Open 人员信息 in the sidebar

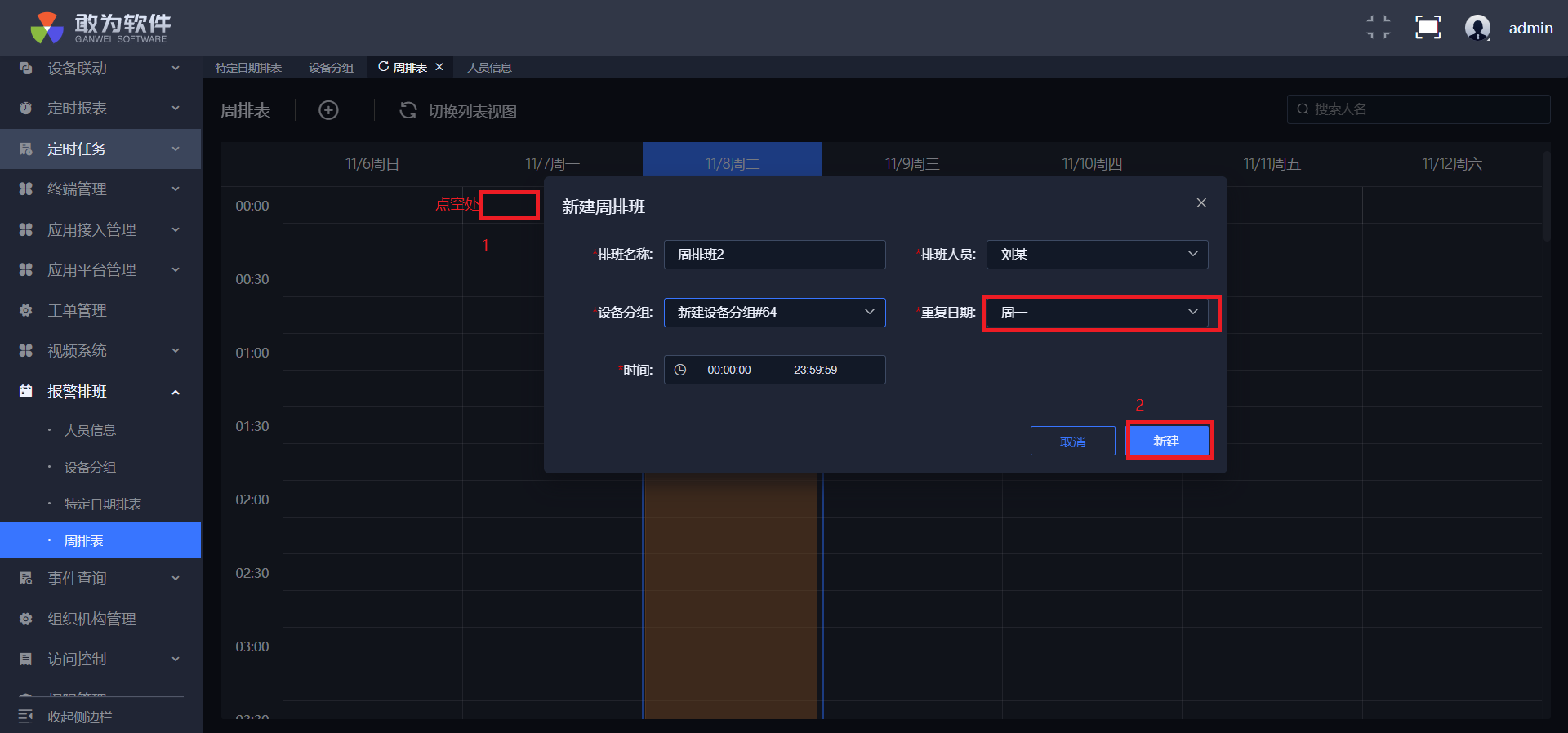pyautogui.click(x=90, y=430)
